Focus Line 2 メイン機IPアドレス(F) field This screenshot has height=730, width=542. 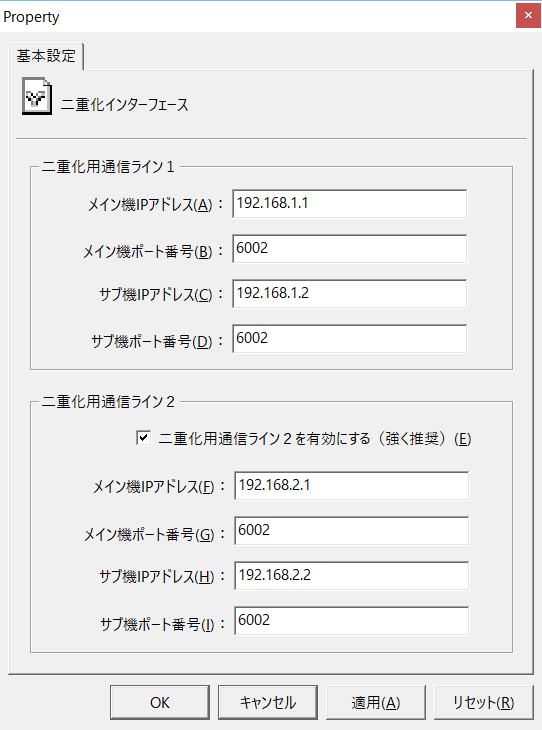pos(352,486)
